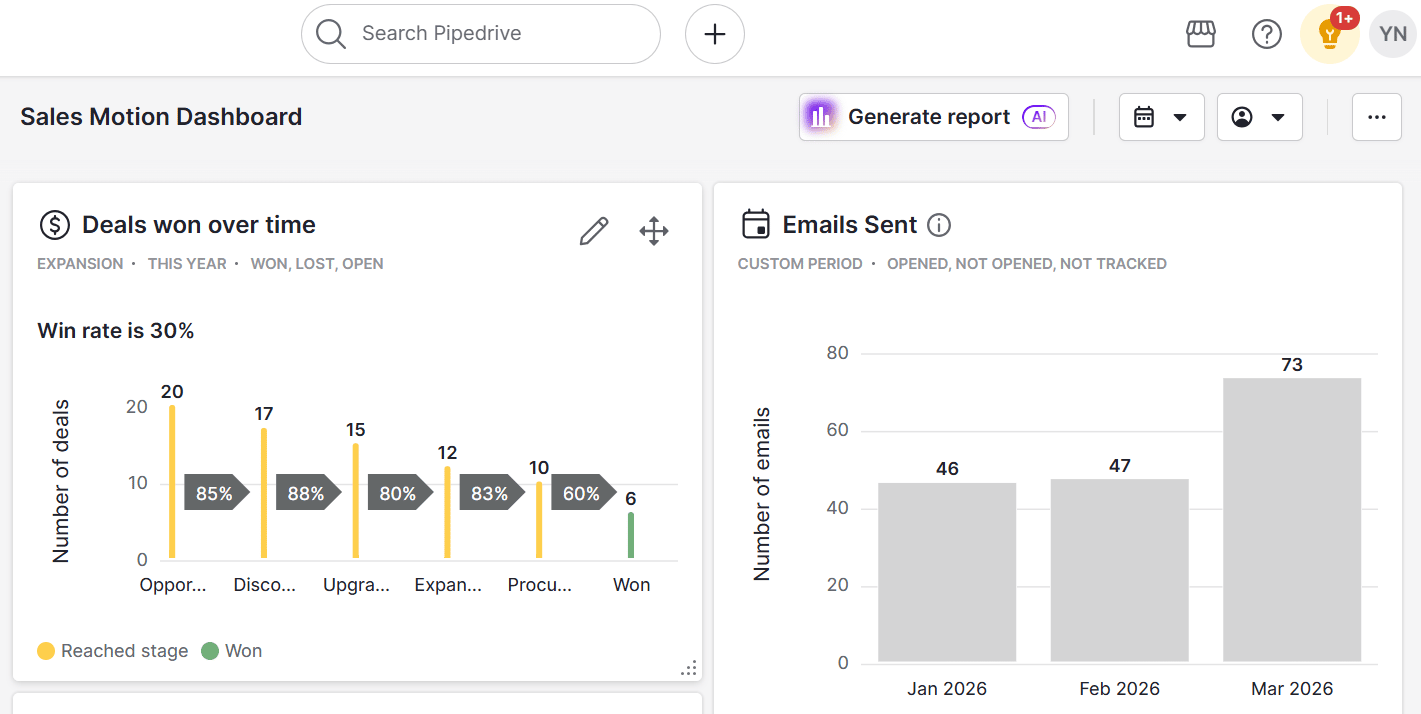The image size is (1421, 714).
Task: Open the help question mark icon
Action: (1267, 34)
